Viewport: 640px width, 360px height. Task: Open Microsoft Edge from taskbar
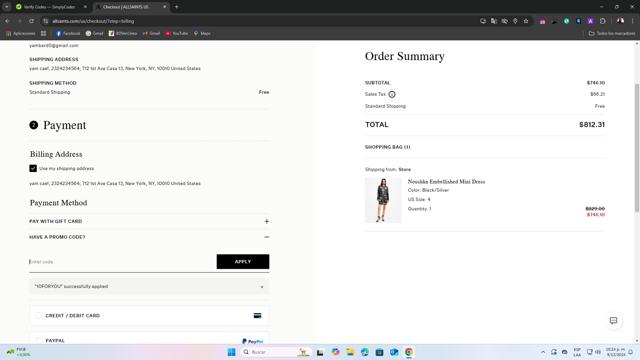pos(364,352)
